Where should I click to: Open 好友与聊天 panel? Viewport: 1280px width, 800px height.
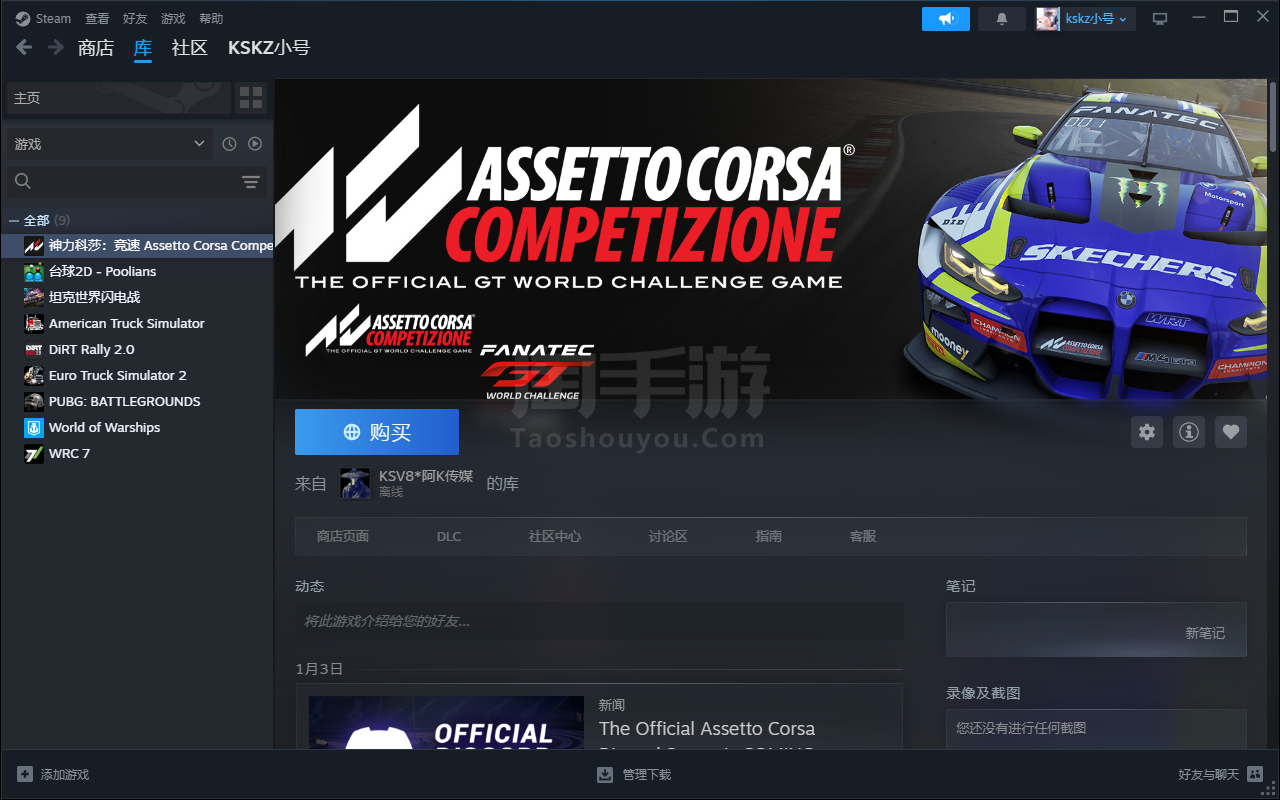tap(1220, 775)
